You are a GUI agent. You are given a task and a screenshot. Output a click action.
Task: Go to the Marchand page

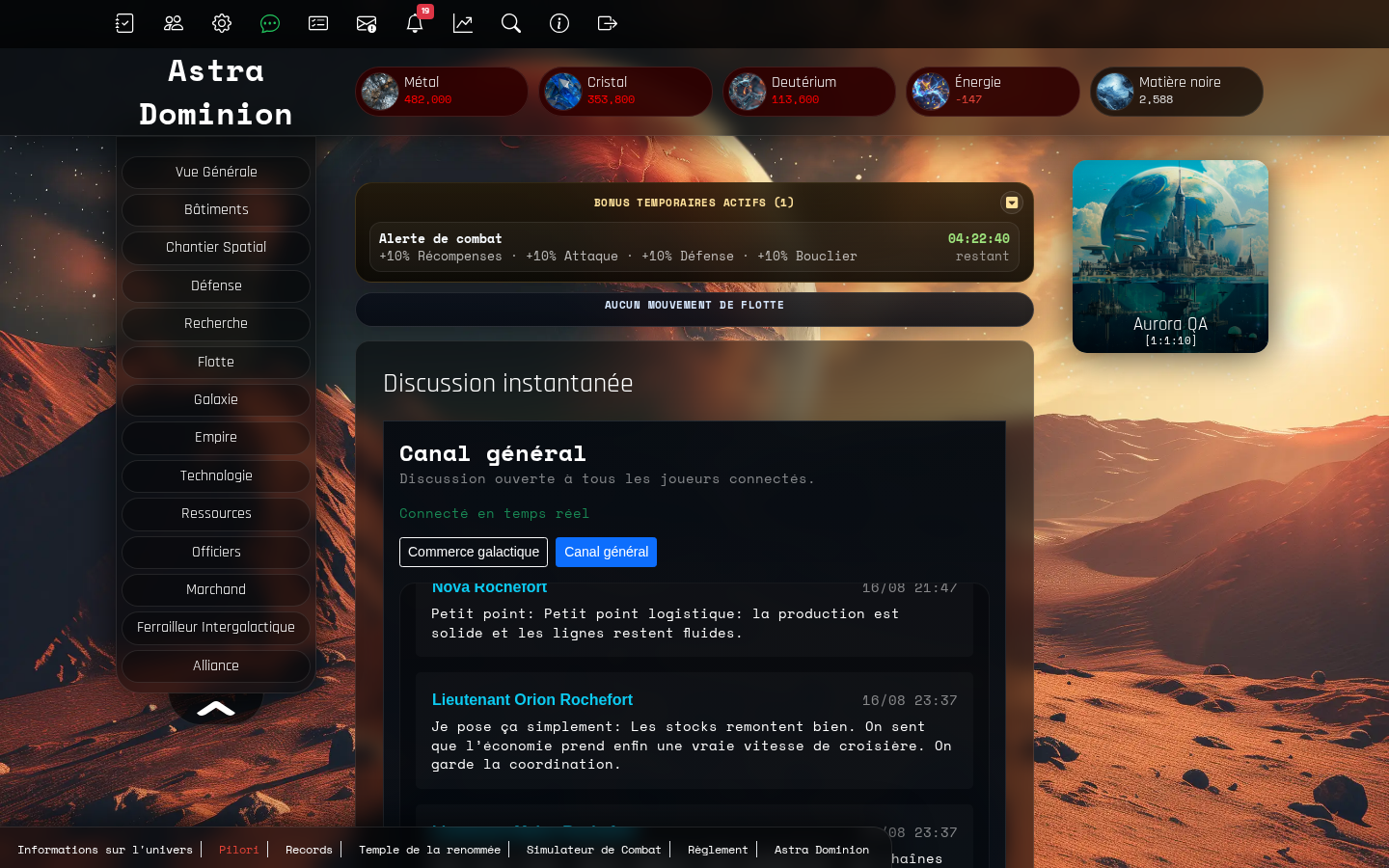(216, 589)
